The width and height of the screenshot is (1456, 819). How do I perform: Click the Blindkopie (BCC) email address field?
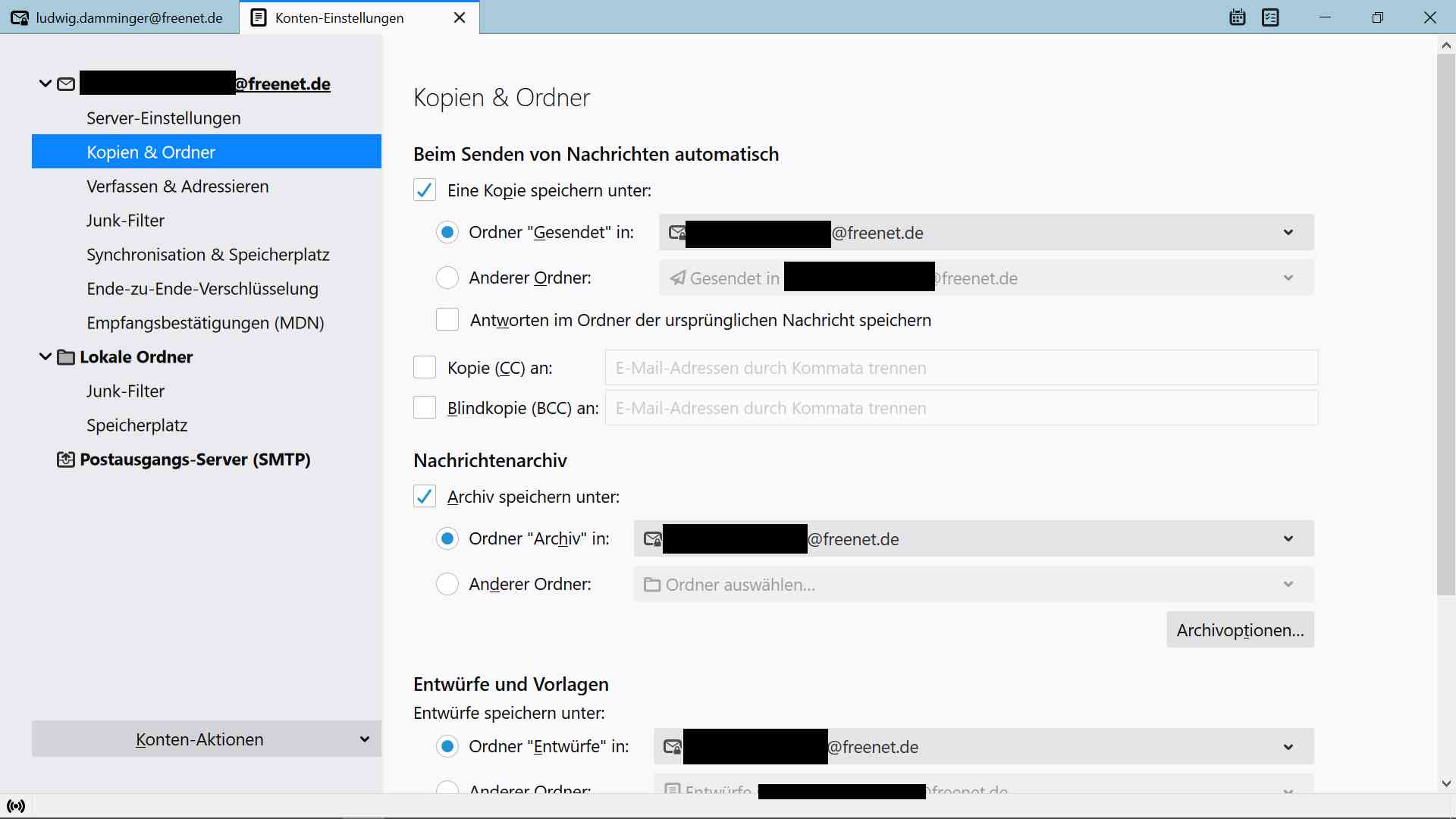[961, 408]
